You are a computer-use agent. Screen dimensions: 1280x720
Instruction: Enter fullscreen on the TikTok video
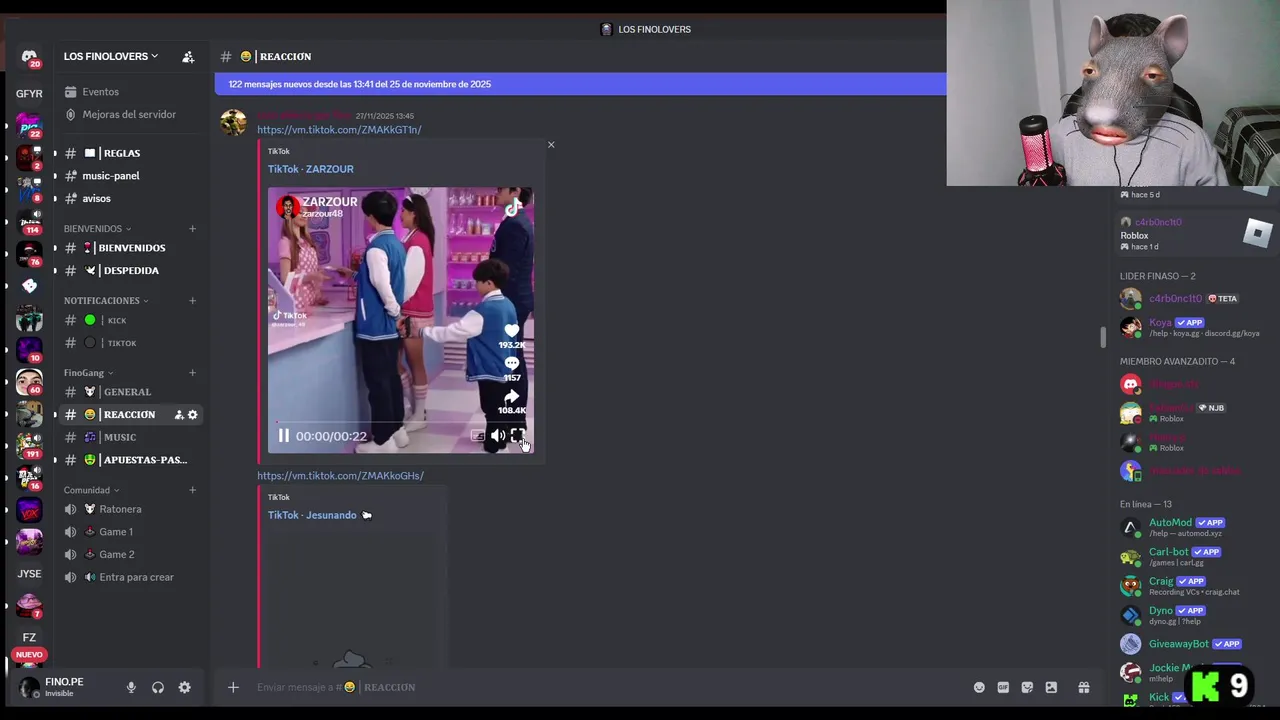coord(518,436)
